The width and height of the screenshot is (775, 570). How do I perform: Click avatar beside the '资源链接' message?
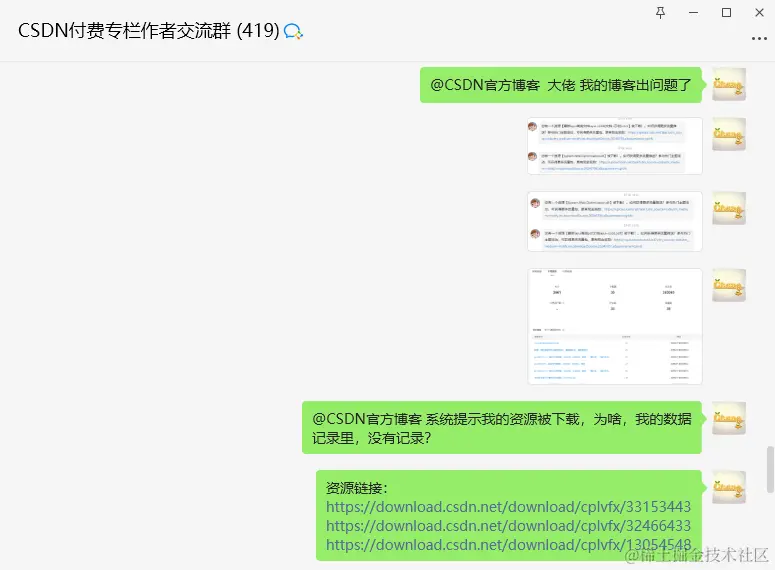point(729,487)
